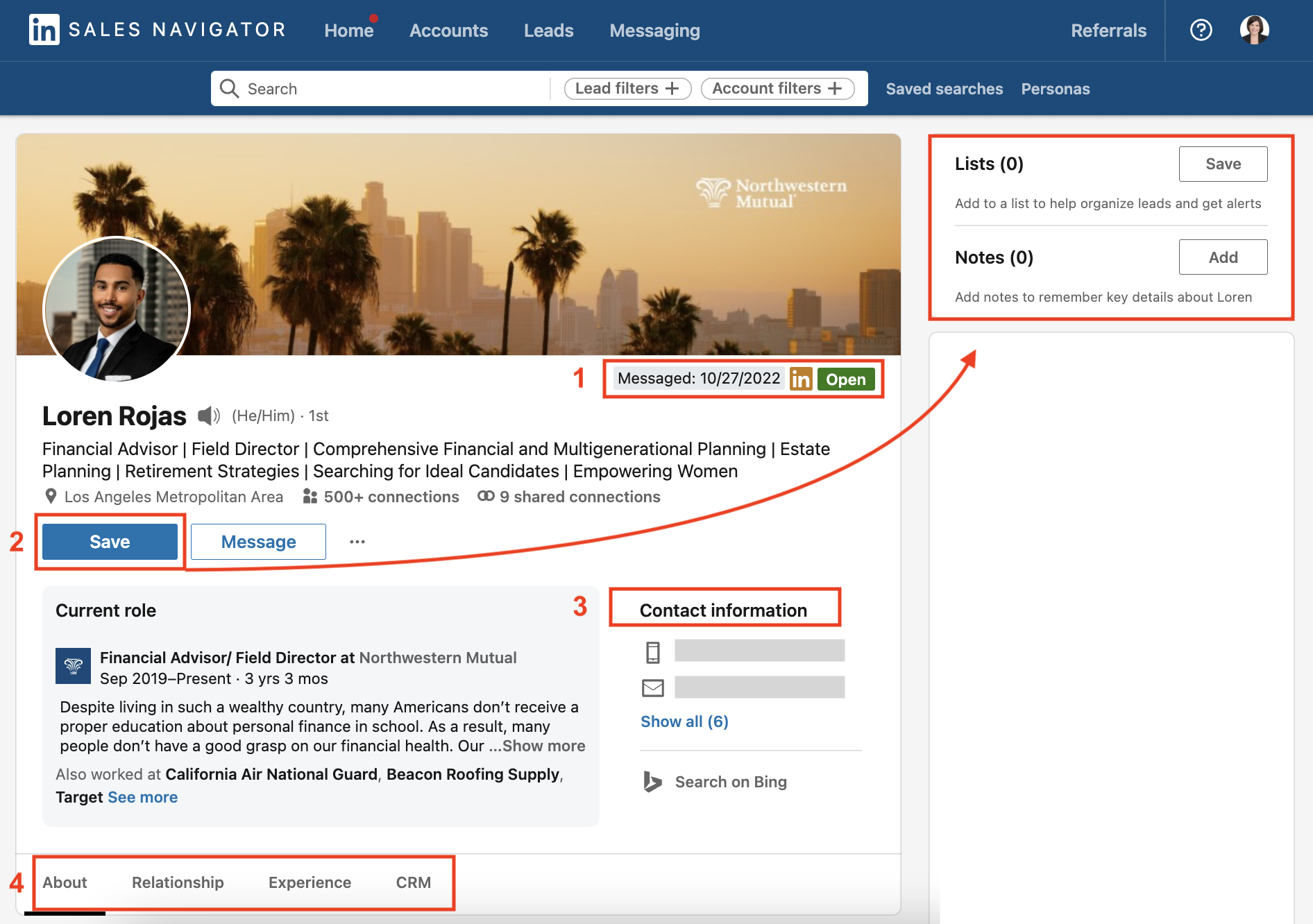Click the Bing logo icon

click(x=652, y=782)
